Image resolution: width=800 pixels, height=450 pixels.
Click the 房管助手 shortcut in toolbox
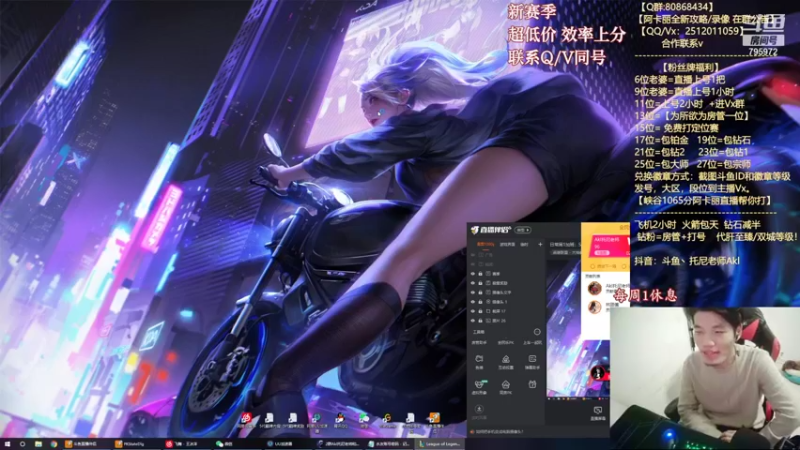pos(479,342)
